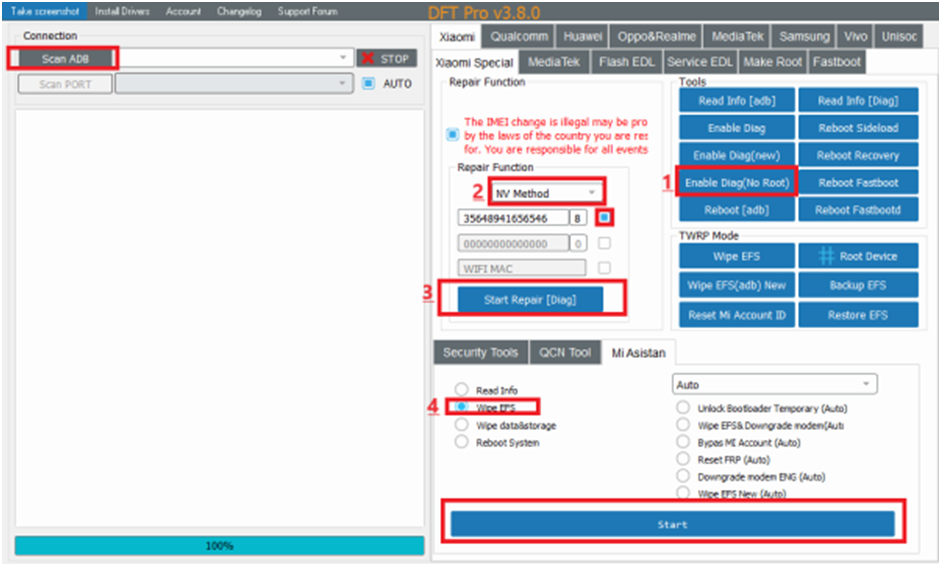Switch to the Xiaomi brand tab
The height and width of the screenshot is (566, 941).
(x=457, y=37)
